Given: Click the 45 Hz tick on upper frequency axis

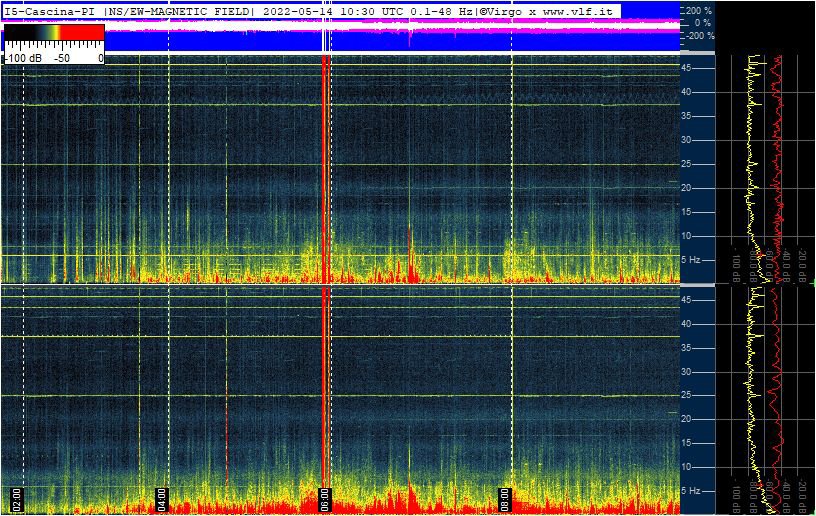Looking at the screenshot, I should point(687,68).
